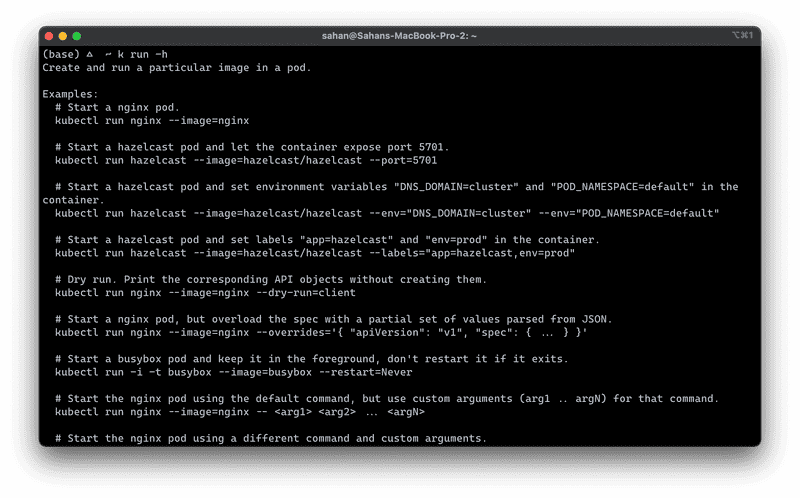The image size is (800, 498).
Task: Click command containing --env="DNS_DOMAIN=cluster"
Action: [x=387, y=213]
